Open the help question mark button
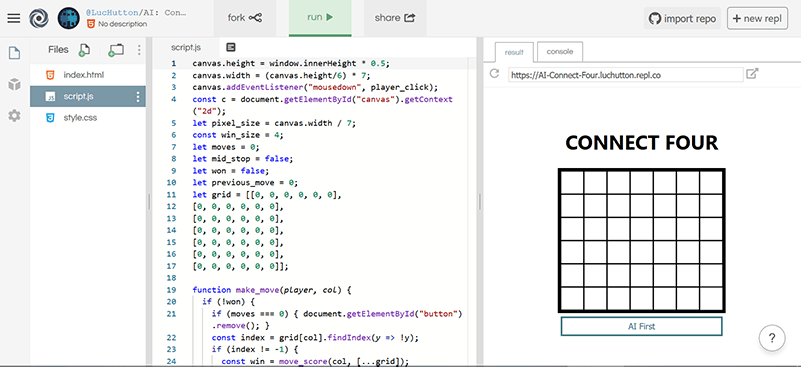 point(772,338)
